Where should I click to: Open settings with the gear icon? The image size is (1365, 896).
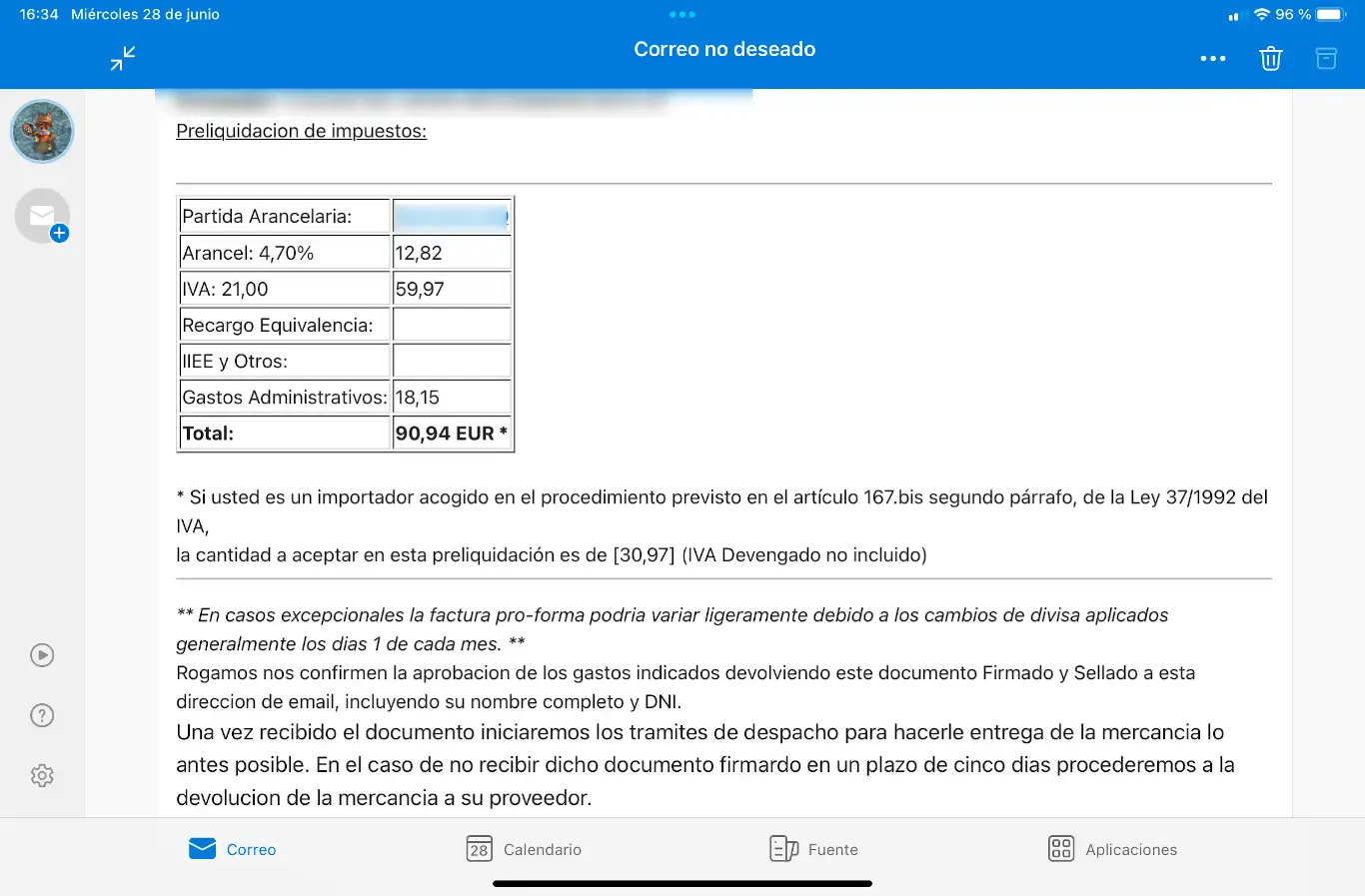point(42,775)
